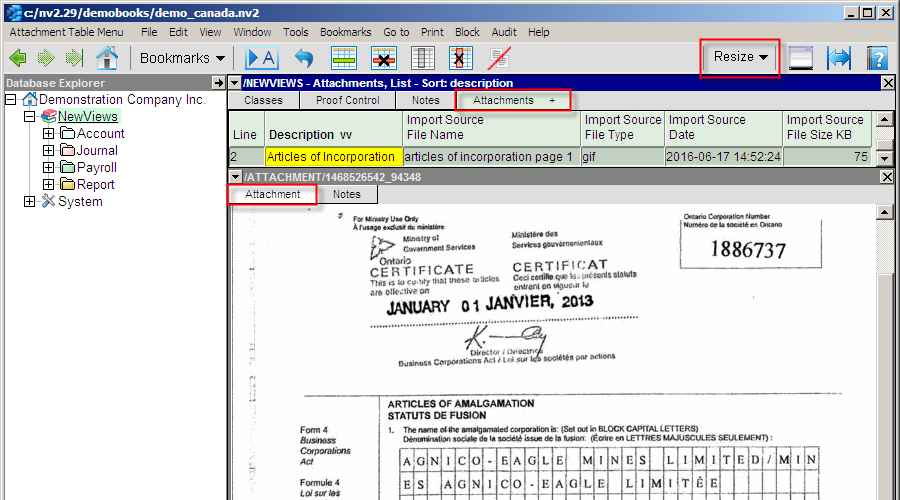
Task: Click the insert row icon
Action: tap(345, 58)
